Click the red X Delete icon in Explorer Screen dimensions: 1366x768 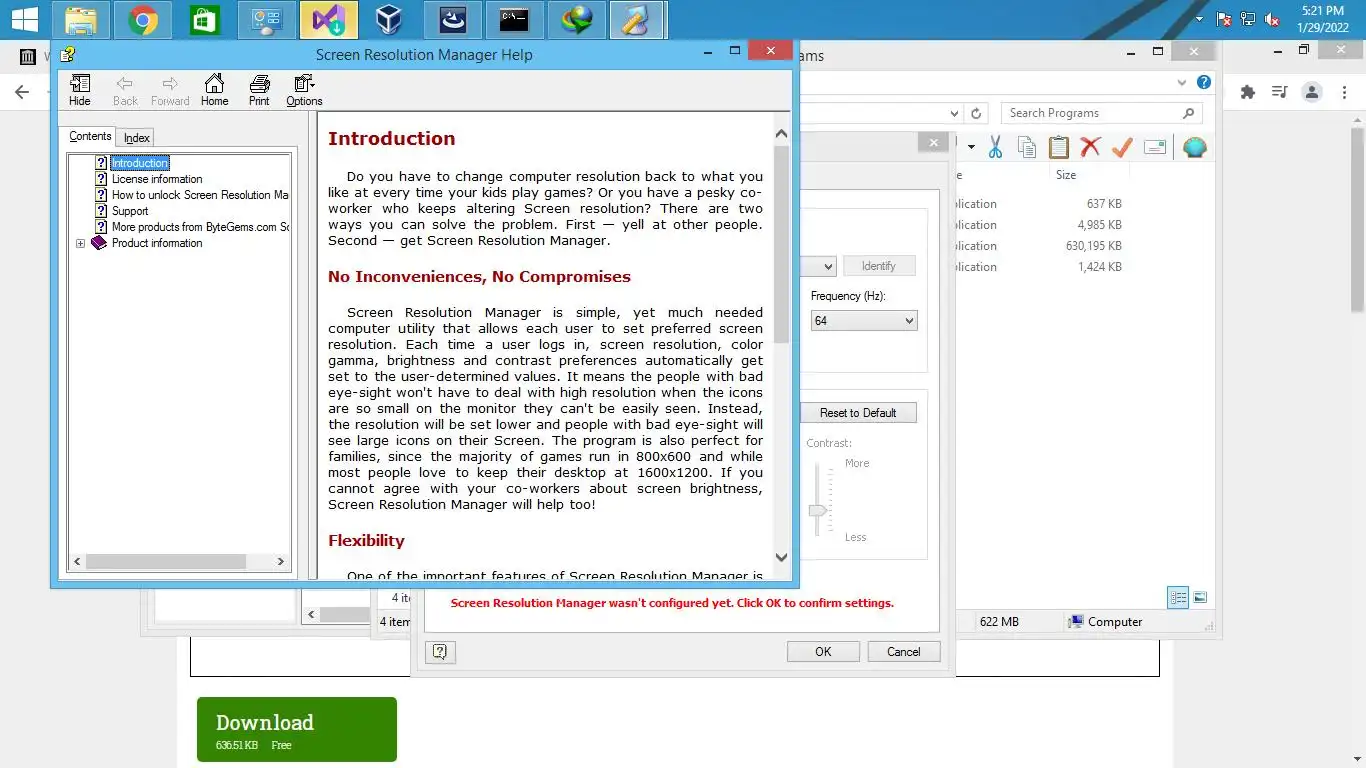[x=1091, y=148]
